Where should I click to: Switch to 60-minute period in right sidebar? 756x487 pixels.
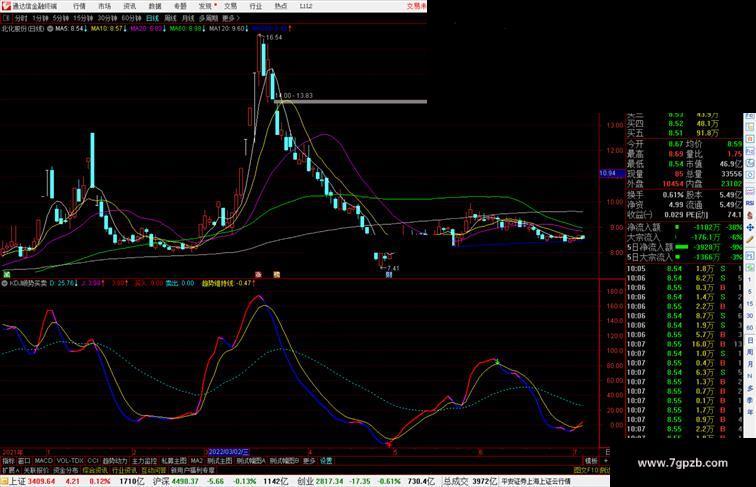[750, 328]
